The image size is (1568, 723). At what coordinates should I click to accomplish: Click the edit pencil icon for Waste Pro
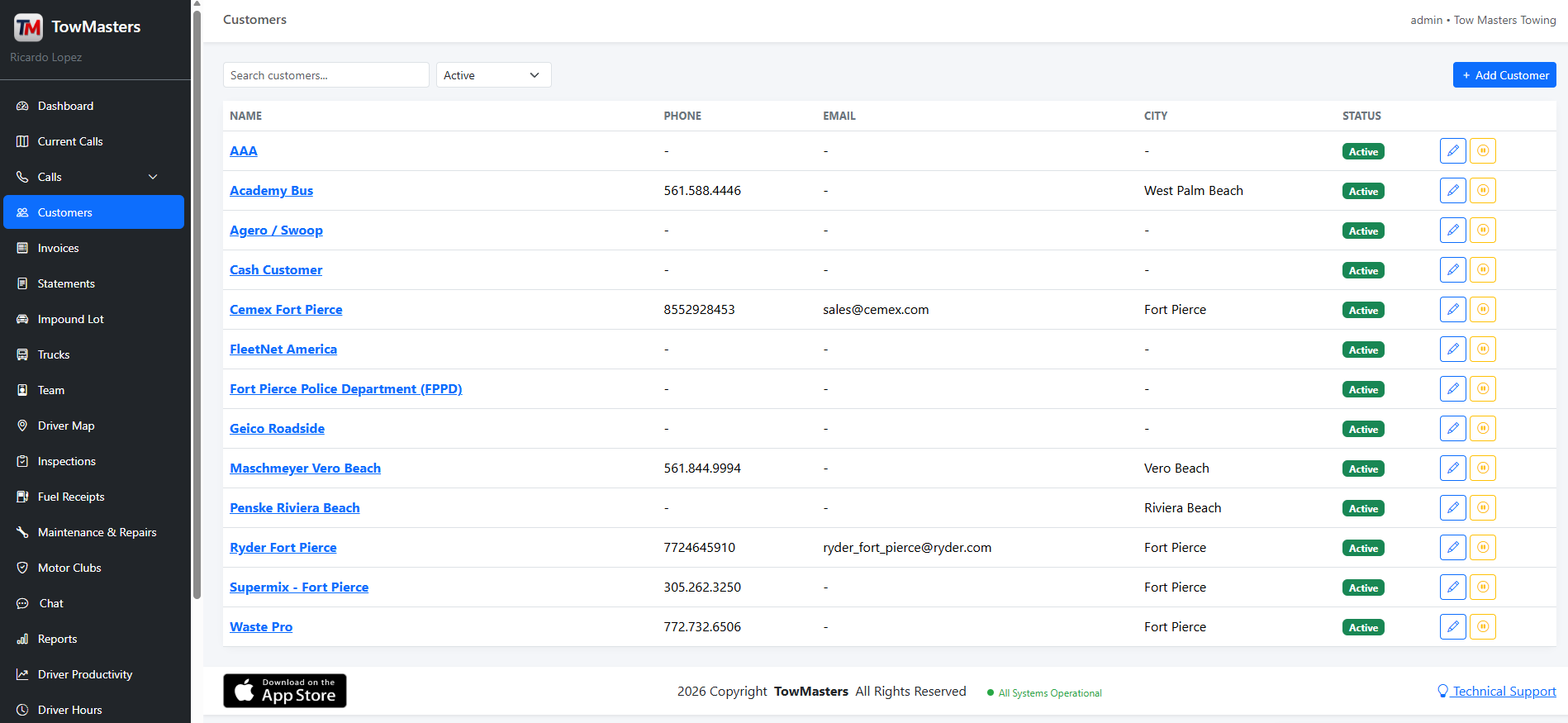click(x=1452, y=627)
